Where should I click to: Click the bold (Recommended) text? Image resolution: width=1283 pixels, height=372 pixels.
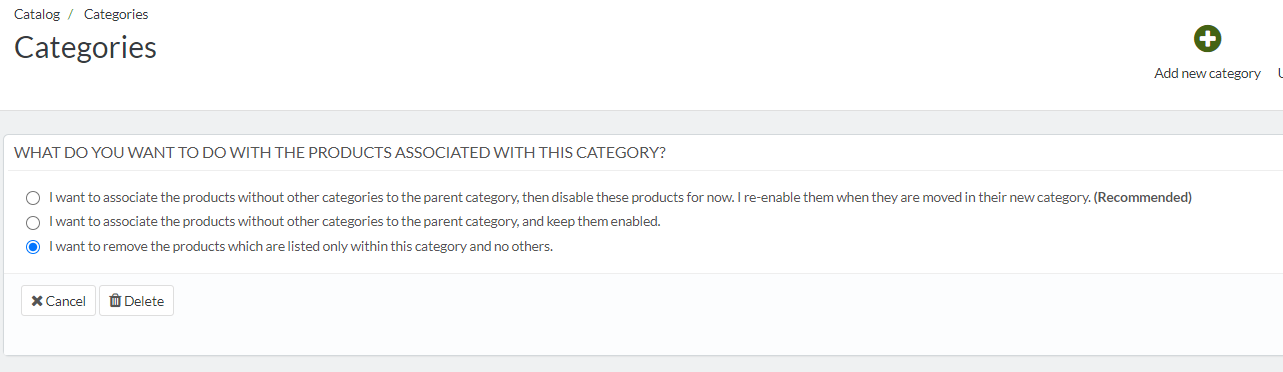pyautogui.click(x=1142, y=197)
